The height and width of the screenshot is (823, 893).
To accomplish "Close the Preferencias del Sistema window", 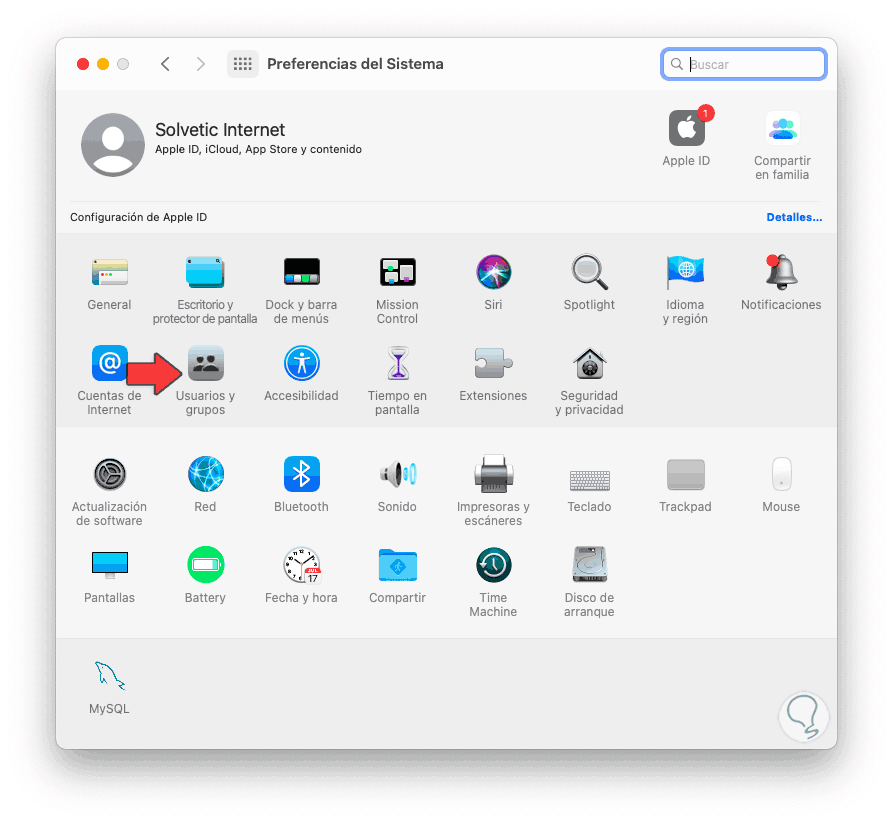I will click(83, 64).
